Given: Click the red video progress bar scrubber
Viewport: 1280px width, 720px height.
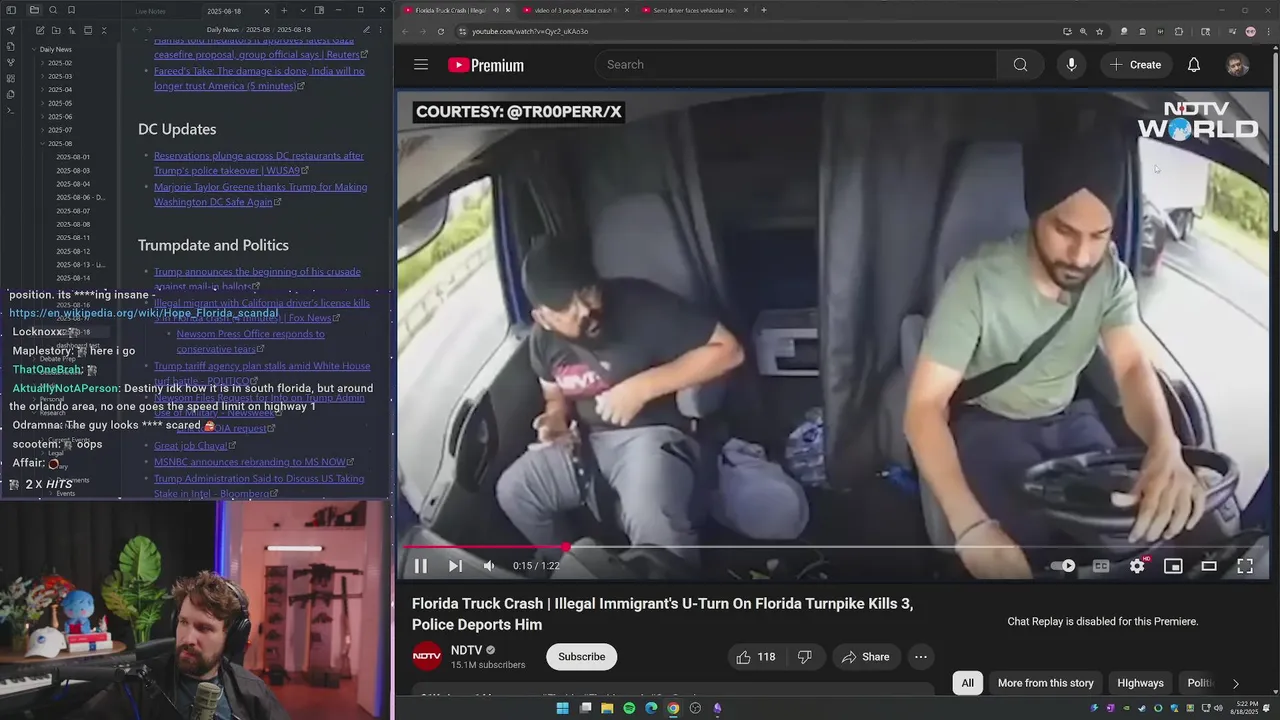Looking at the screenshot, I should (567, 547).
